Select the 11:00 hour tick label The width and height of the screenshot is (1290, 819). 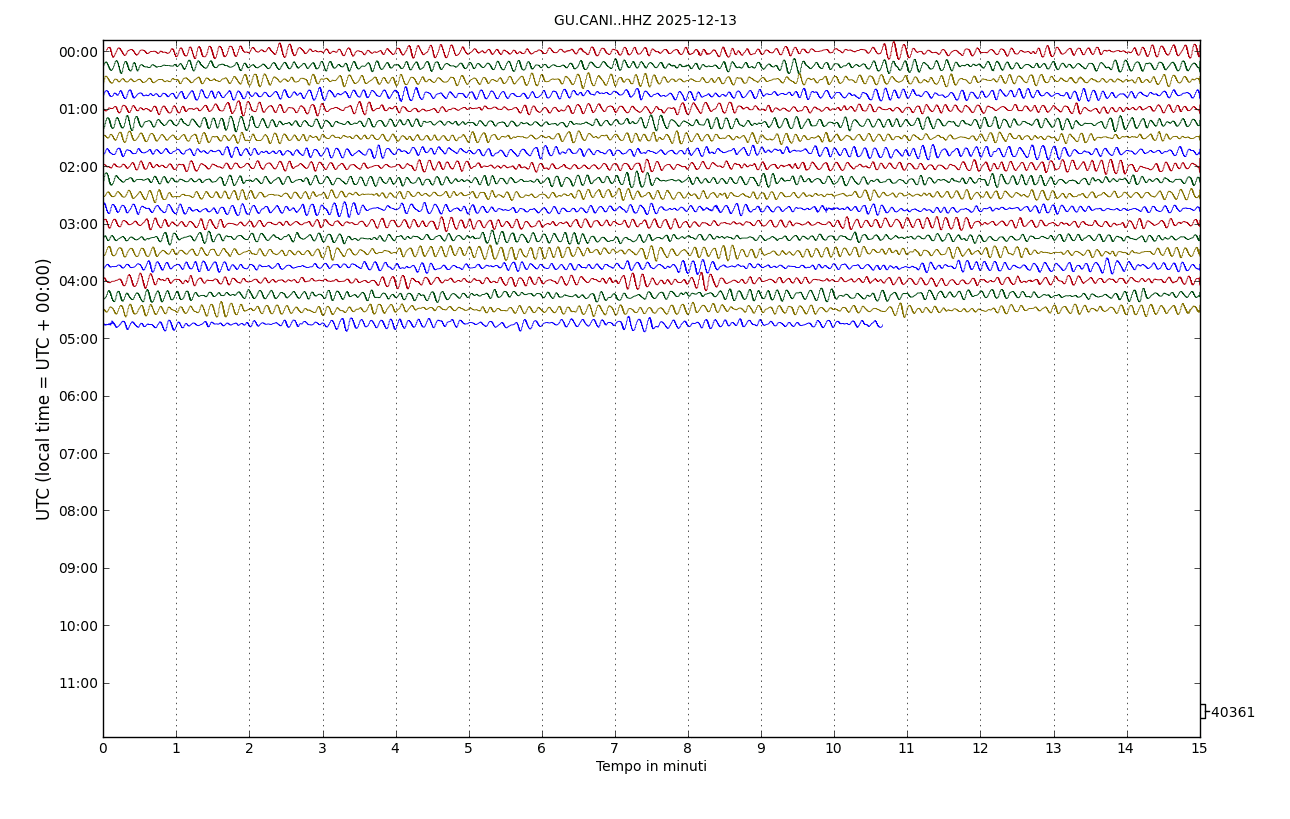78,684
